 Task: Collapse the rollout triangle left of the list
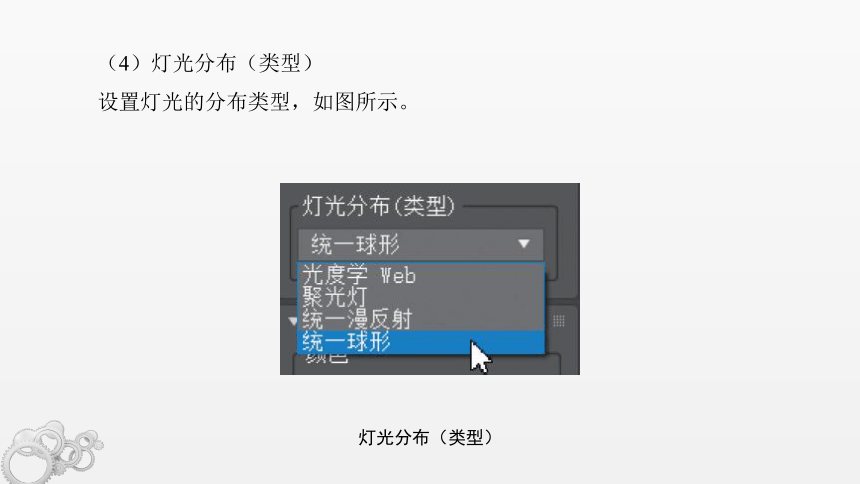coord(292,321)
